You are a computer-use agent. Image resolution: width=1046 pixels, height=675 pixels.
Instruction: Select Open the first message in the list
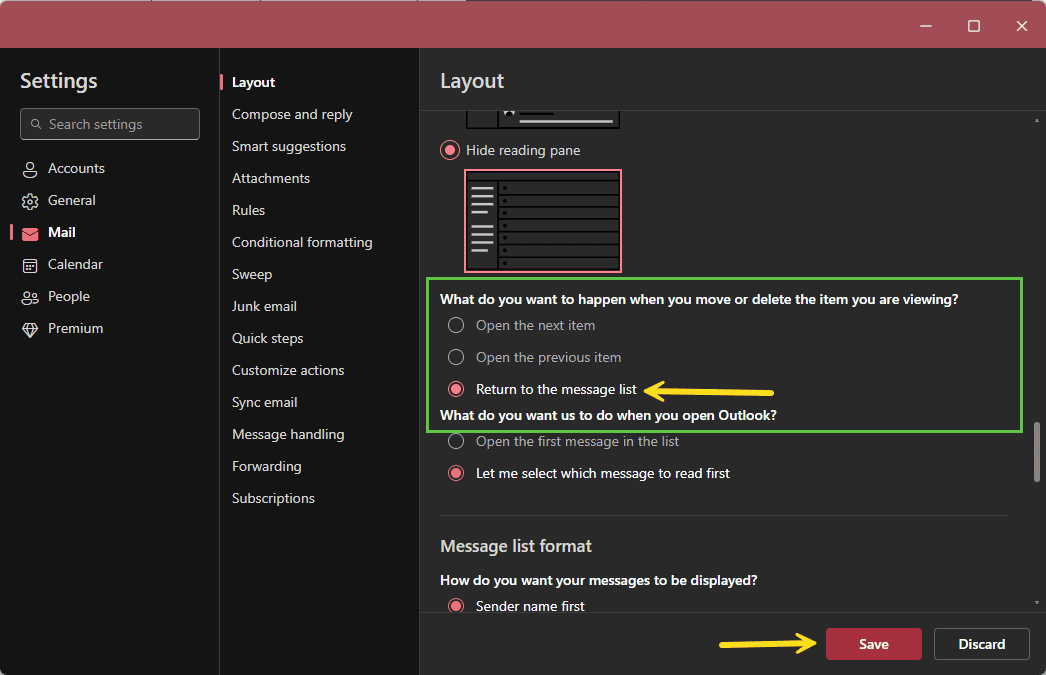[456, 441]
